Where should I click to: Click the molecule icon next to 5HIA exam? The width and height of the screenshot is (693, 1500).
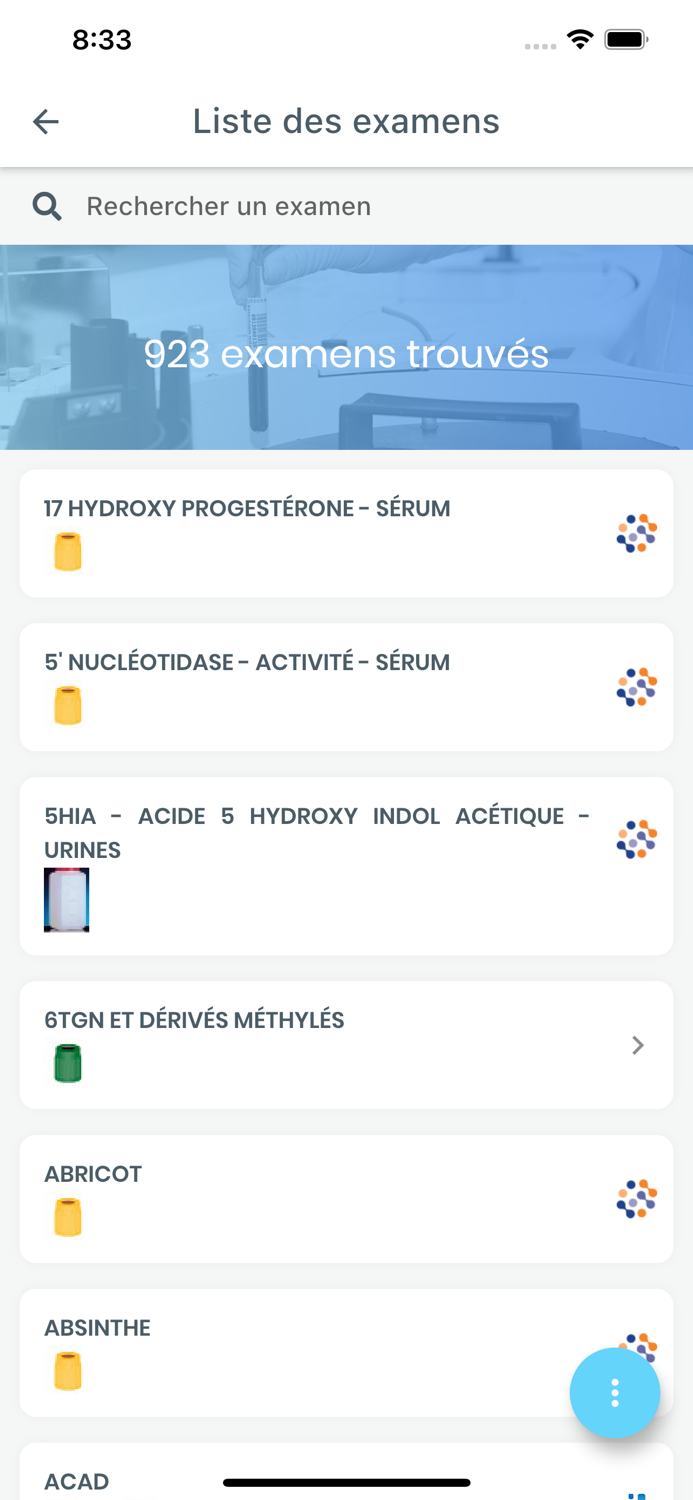click(636, 838)
